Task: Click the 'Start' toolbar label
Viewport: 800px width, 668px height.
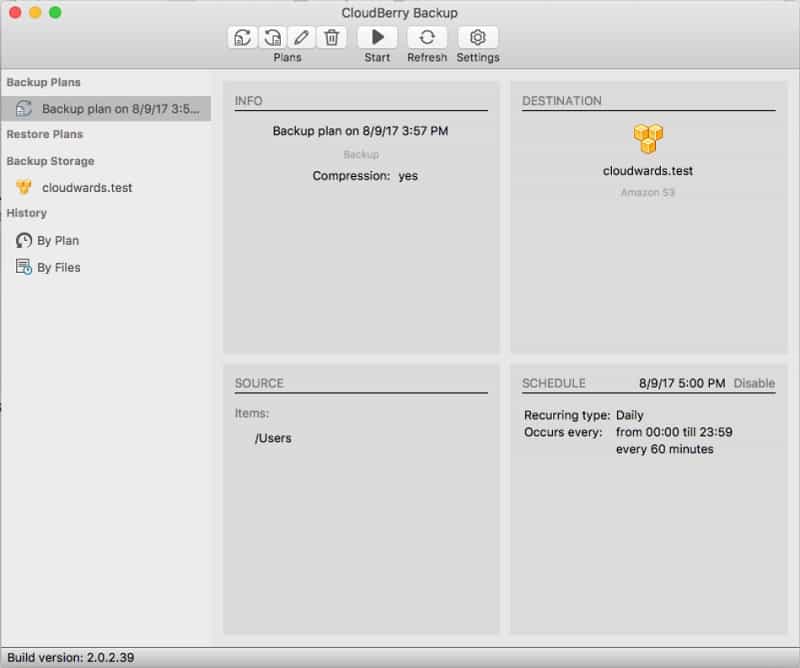Action: (377, 58)
